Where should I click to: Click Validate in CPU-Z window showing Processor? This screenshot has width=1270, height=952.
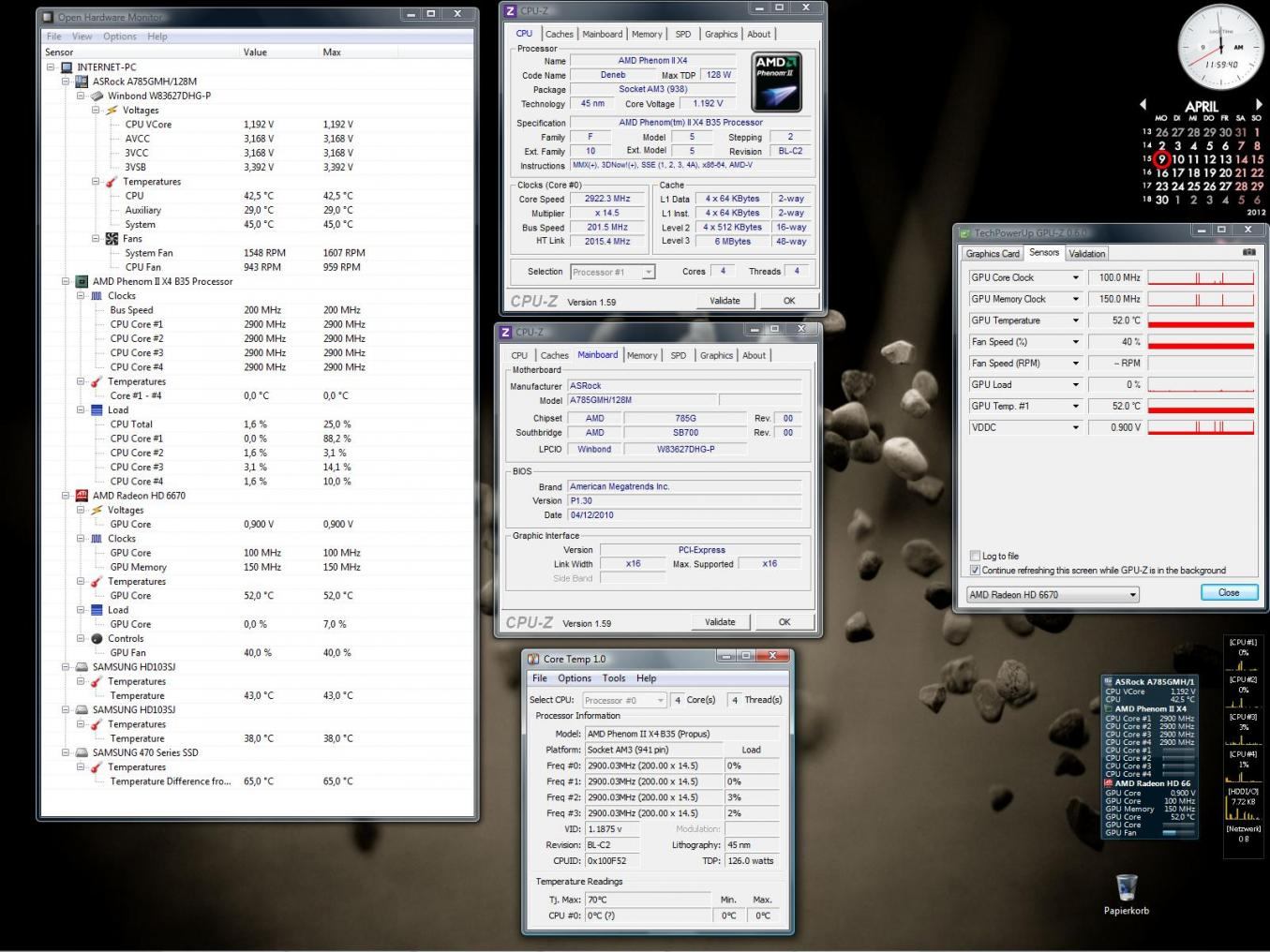click(x=725, y=301)
